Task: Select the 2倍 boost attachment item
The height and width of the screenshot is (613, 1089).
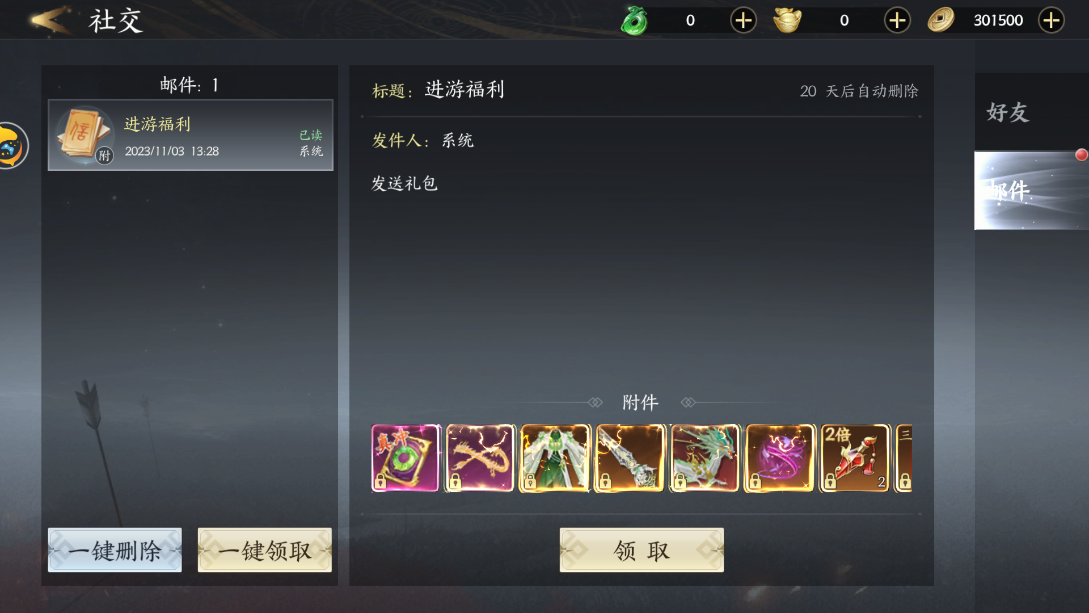Action: (855, 458)
